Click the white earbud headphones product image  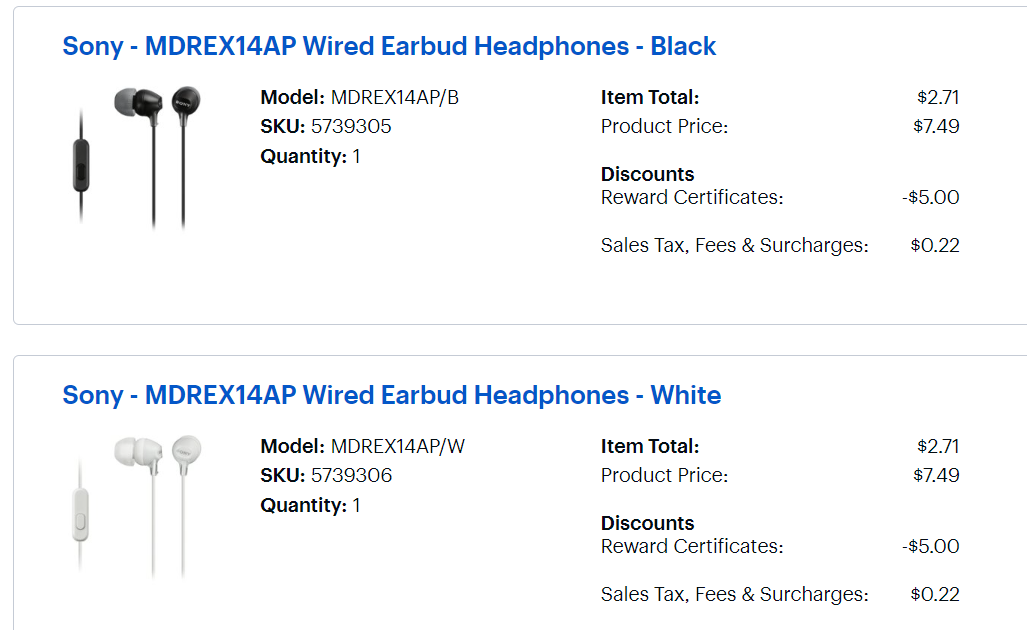(136, 506)
